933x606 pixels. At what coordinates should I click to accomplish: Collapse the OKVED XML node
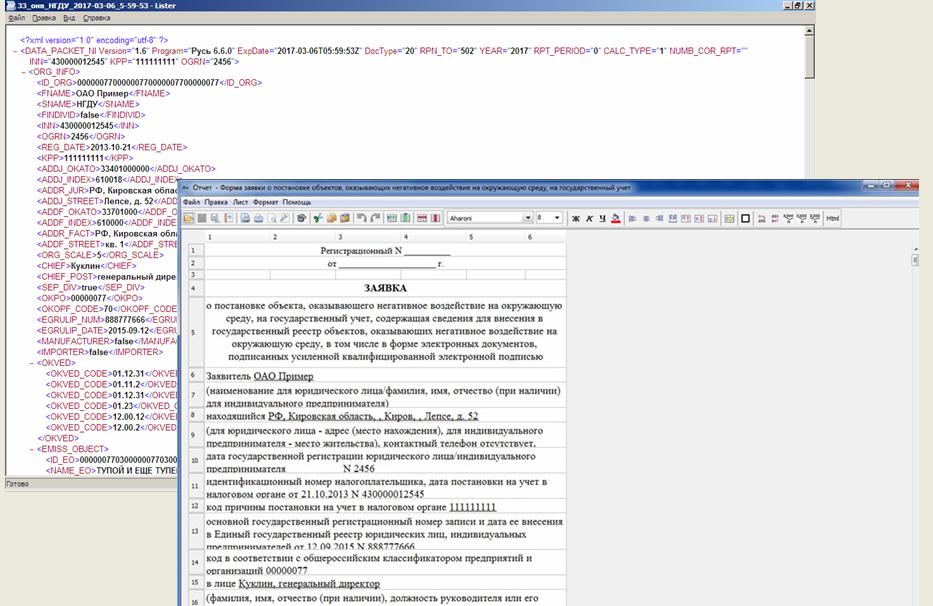pyautogui.click(x=32, y=363)
